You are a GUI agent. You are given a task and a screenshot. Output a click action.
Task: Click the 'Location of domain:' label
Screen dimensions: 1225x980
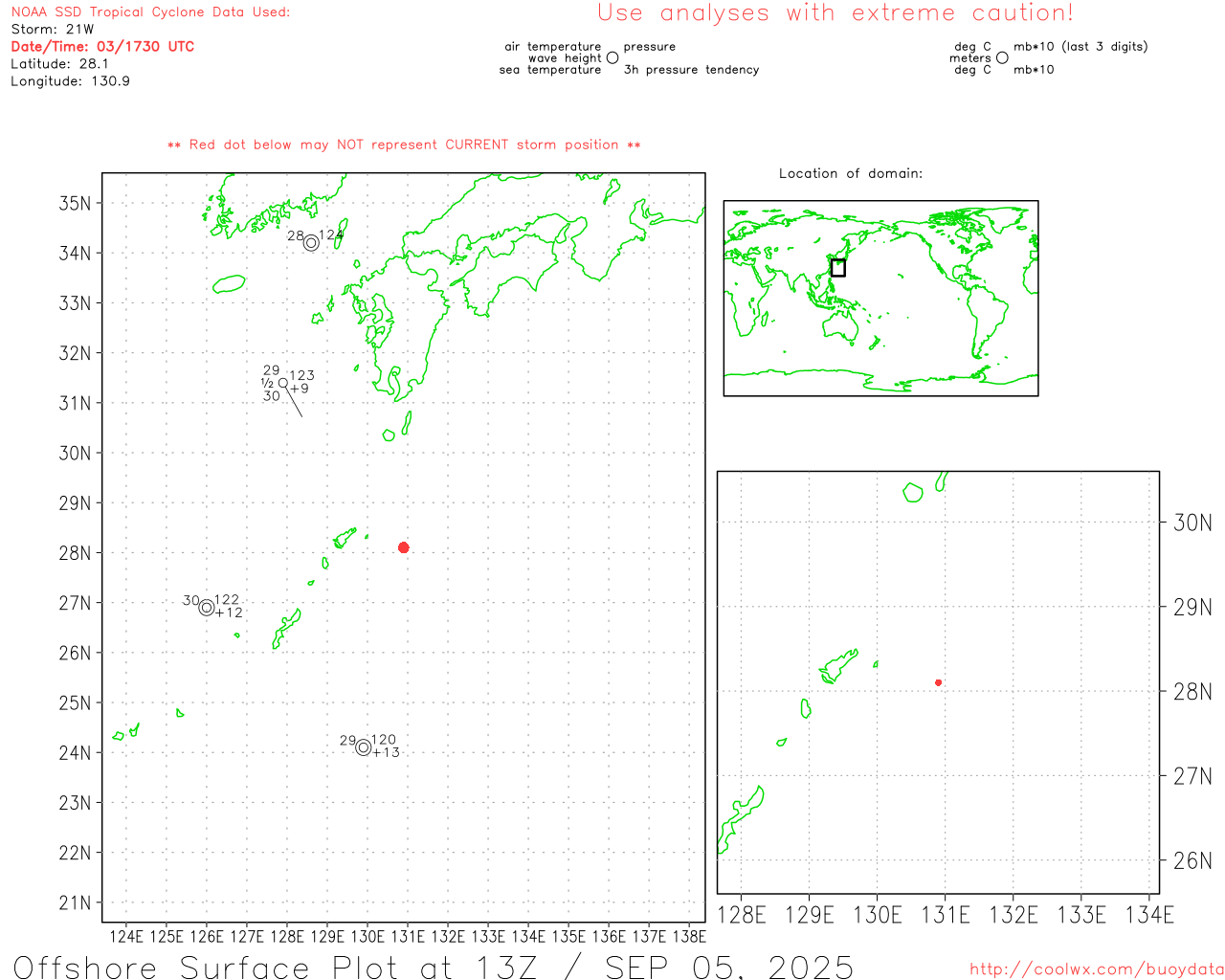[x=851, y=173]
